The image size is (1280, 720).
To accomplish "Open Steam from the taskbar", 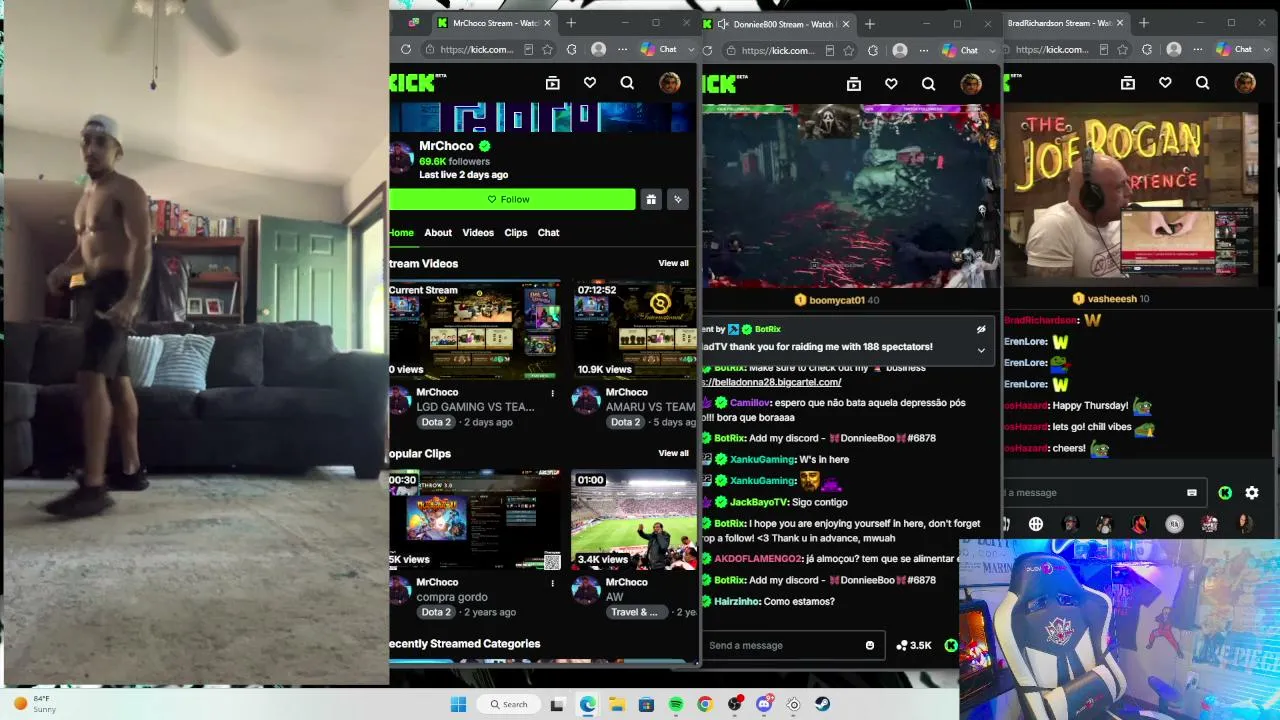I will [x=823, y=704].
